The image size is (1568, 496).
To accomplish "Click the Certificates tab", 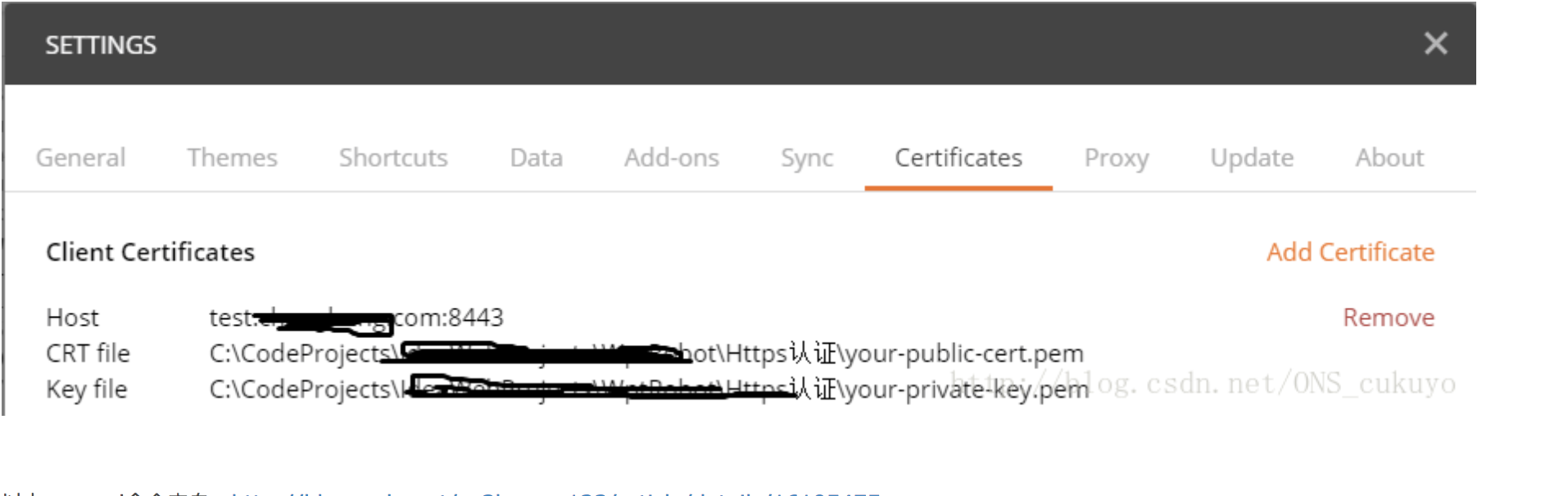I will click(958, 157).
